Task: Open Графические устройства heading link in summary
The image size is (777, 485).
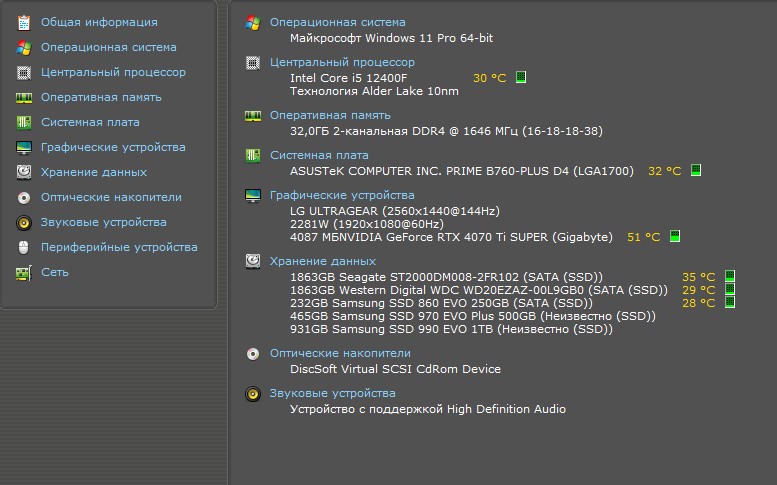Action: (x=342, y=195)
